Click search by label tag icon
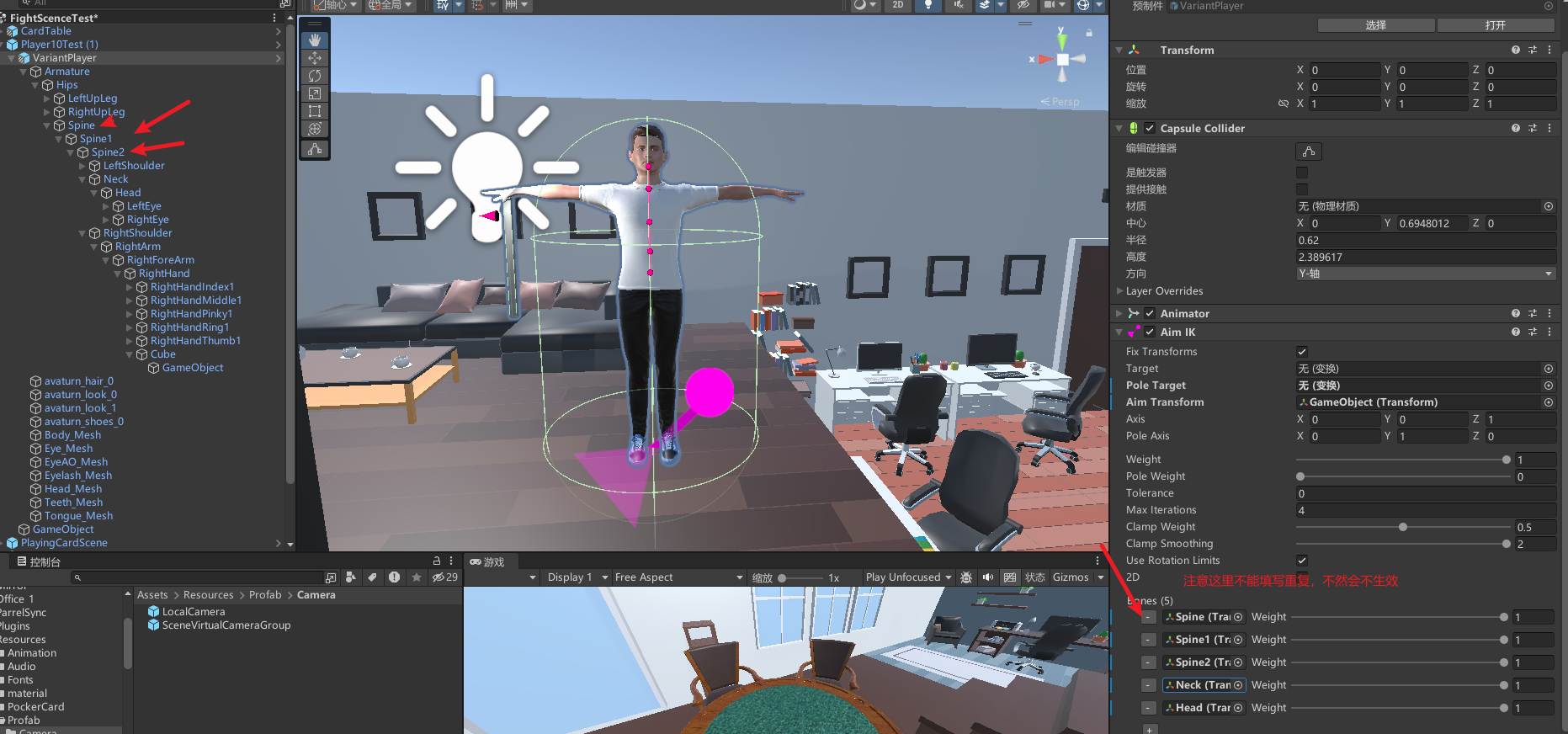Screen dimensions: 1568x734 click(x=372, y=577)
